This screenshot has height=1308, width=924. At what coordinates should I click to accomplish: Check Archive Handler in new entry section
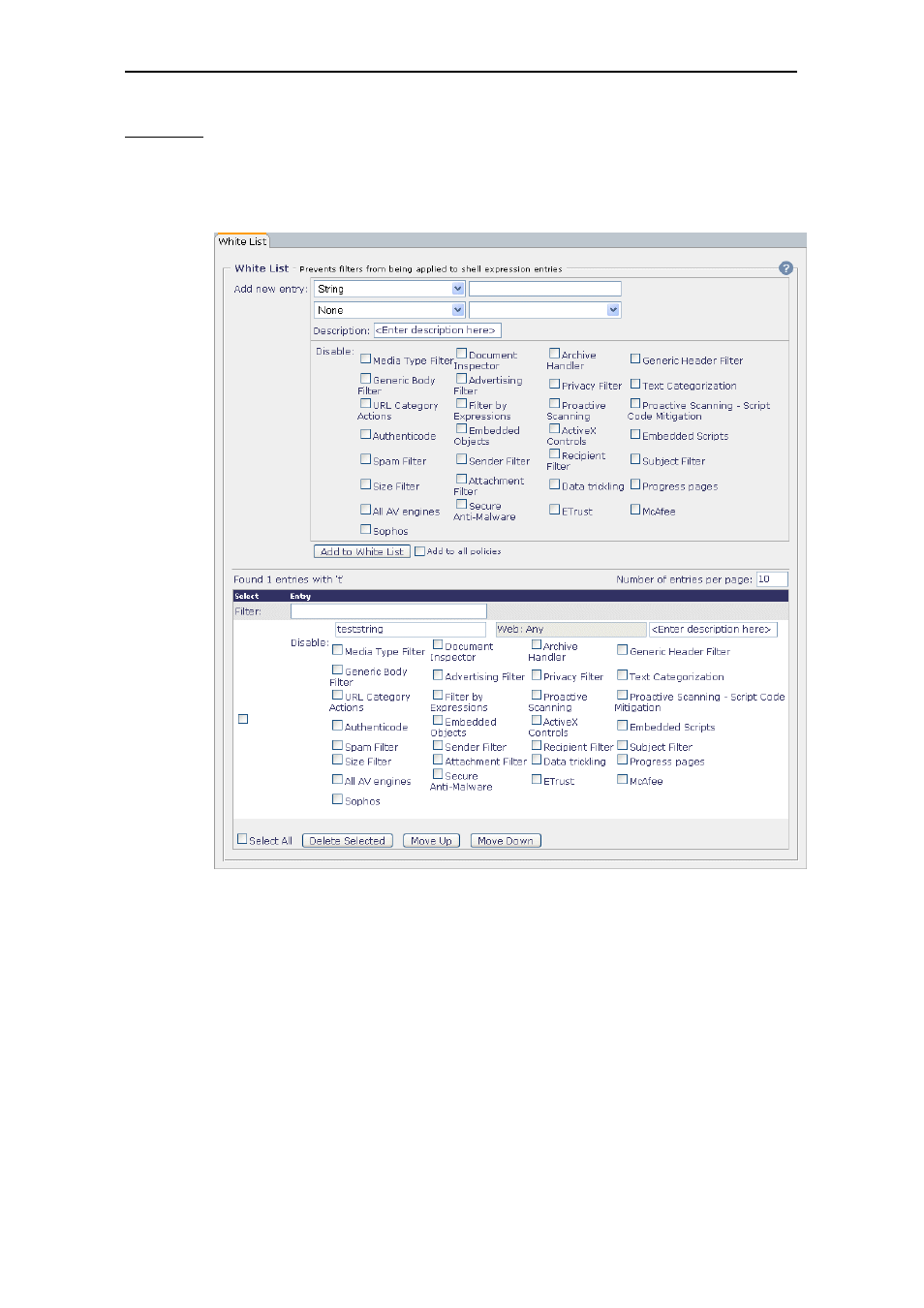[x=555, y=354]
